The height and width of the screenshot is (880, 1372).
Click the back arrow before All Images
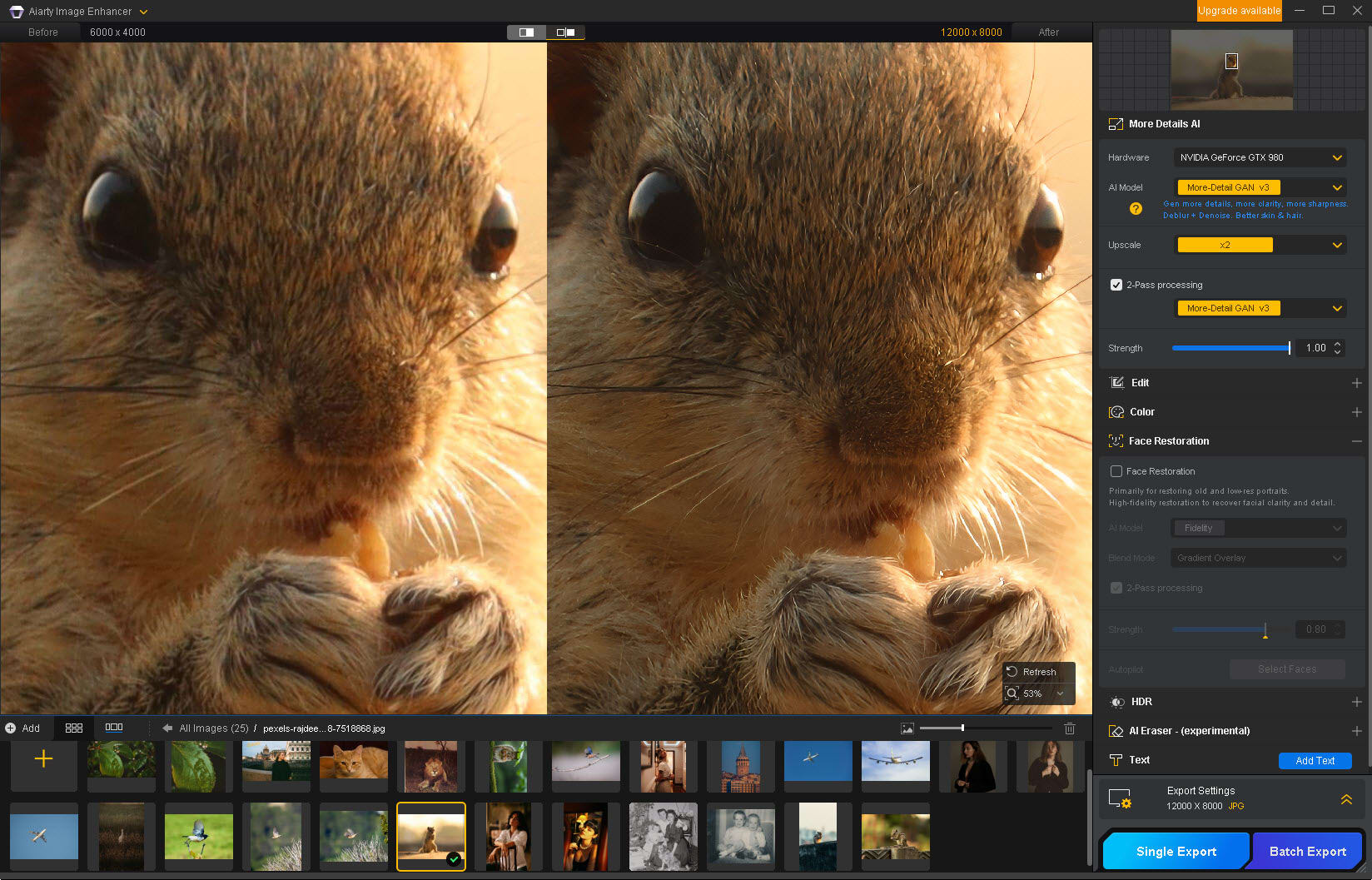coord(167,728)
